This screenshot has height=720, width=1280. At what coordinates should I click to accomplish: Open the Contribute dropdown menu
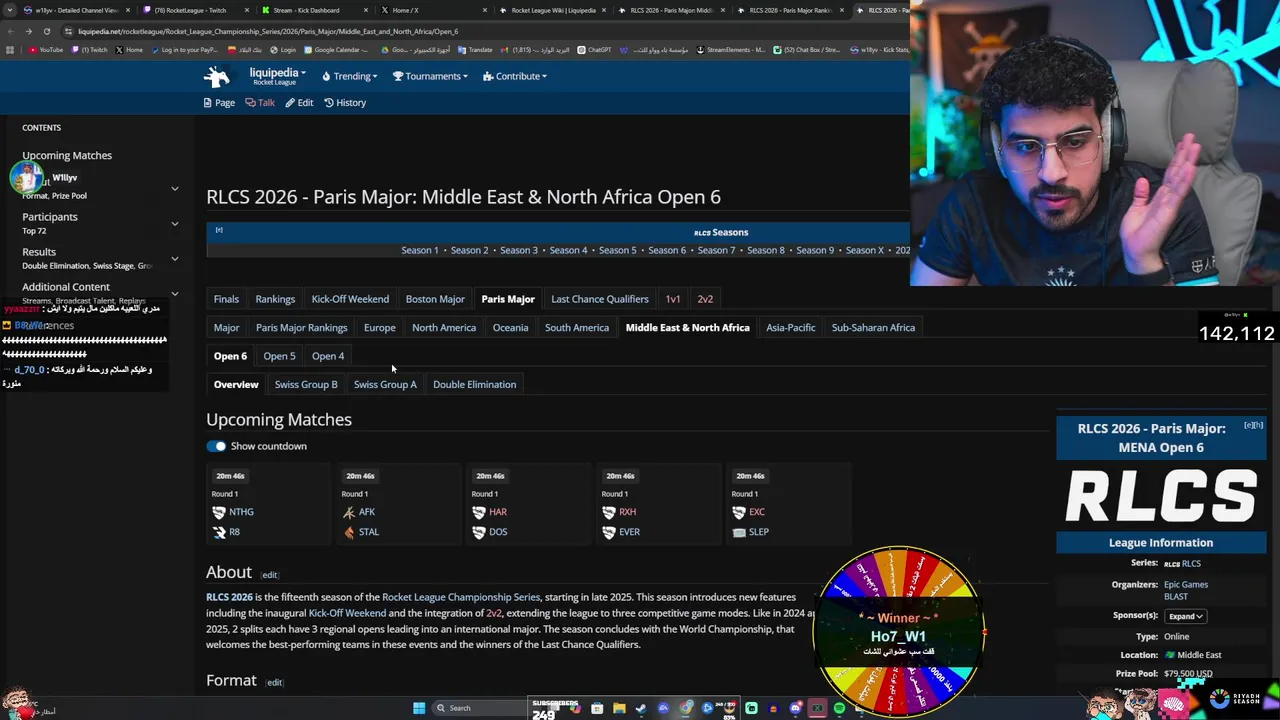click(514, 76)
